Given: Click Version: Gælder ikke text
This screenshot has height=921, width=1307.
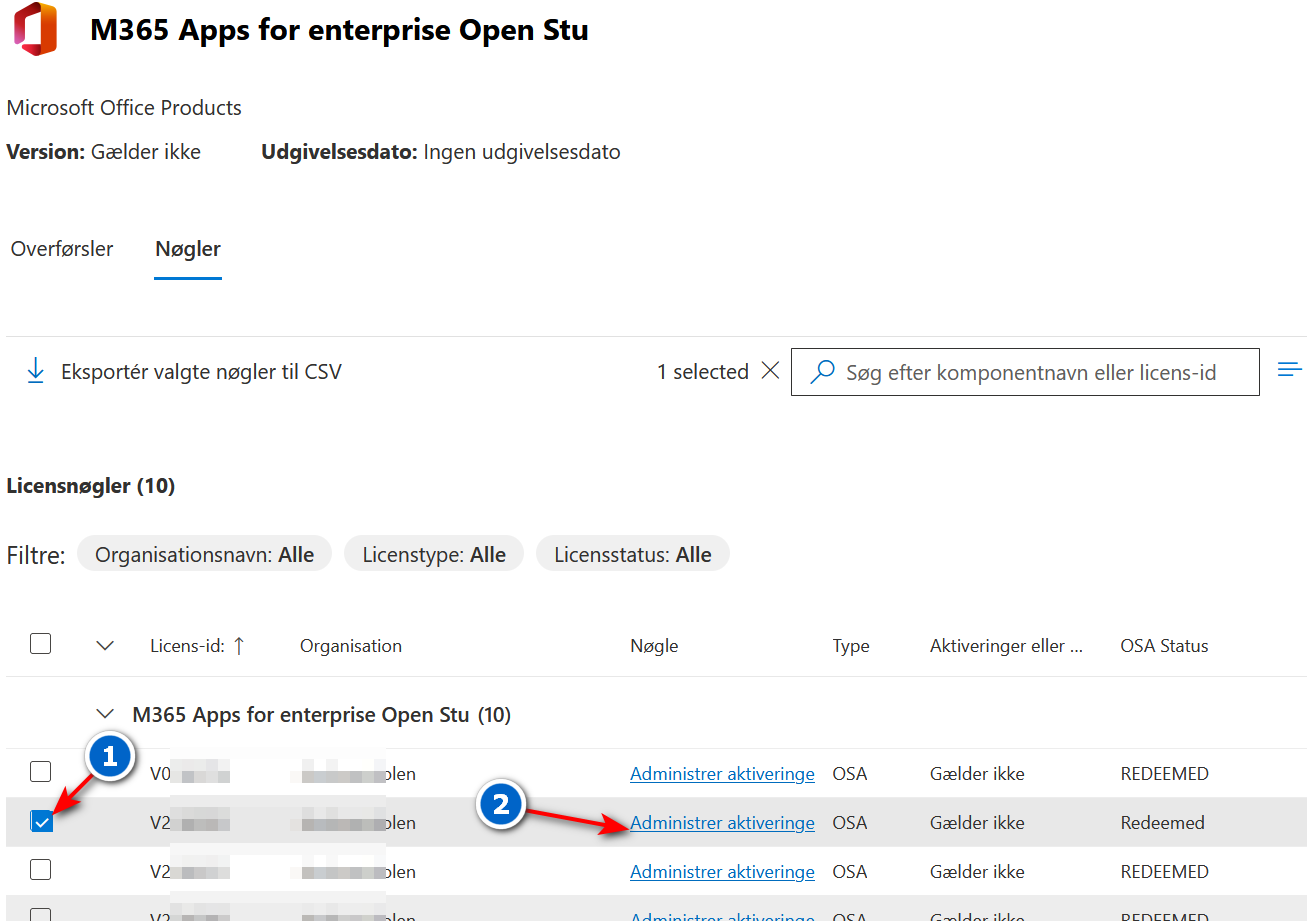Looking at the screenshot, I should [103, 152].
